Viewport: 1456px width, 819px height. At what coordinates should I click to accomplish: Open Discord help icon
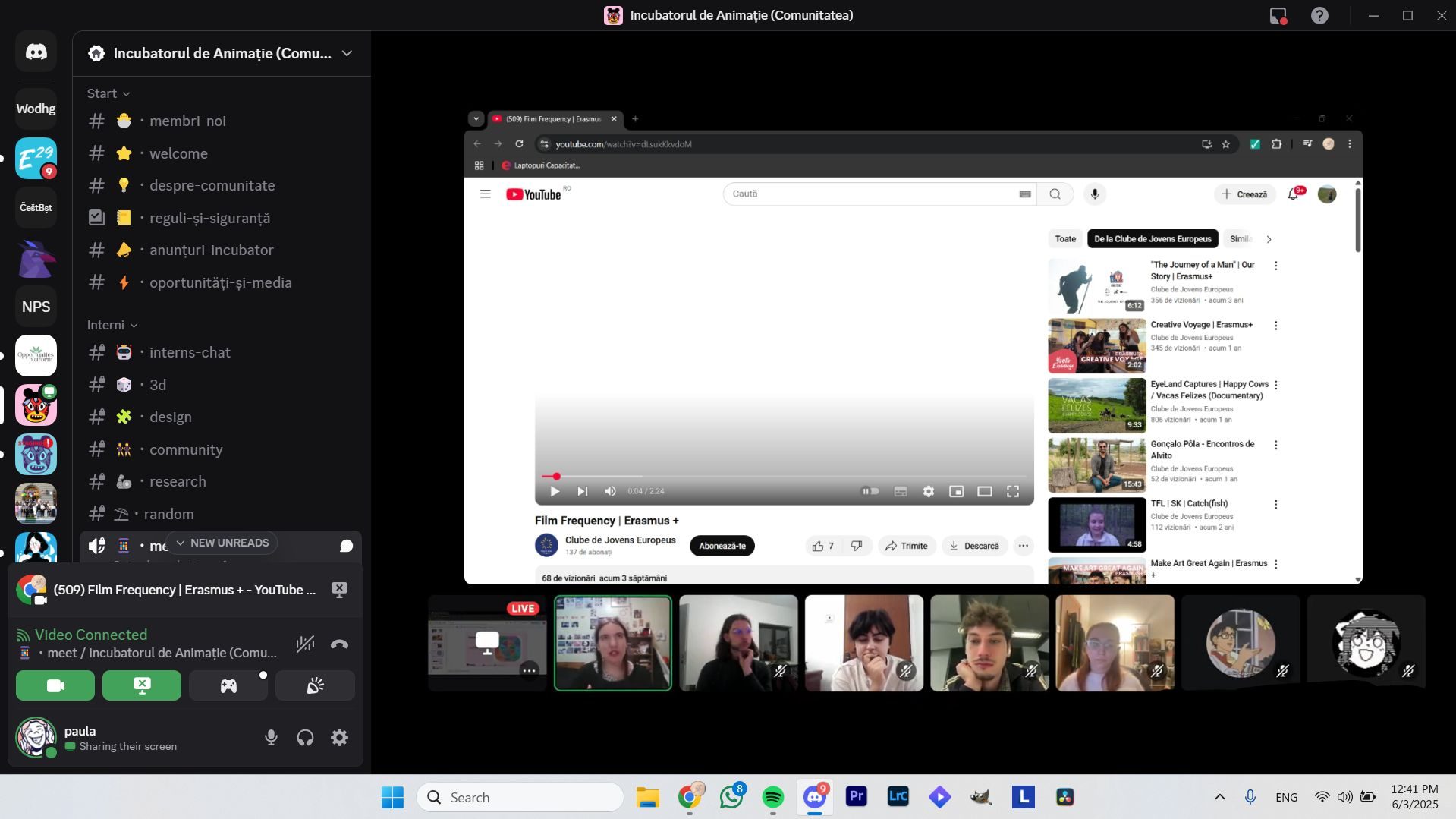tap(1319, 15)
